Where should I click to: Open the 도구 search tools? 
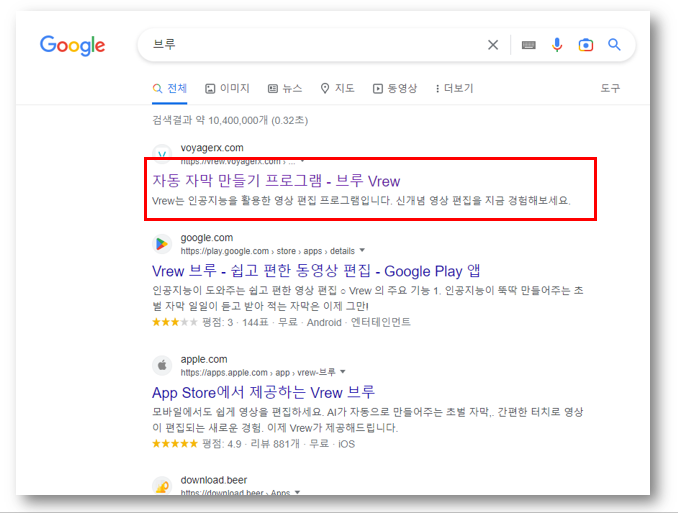pos(610,88)
